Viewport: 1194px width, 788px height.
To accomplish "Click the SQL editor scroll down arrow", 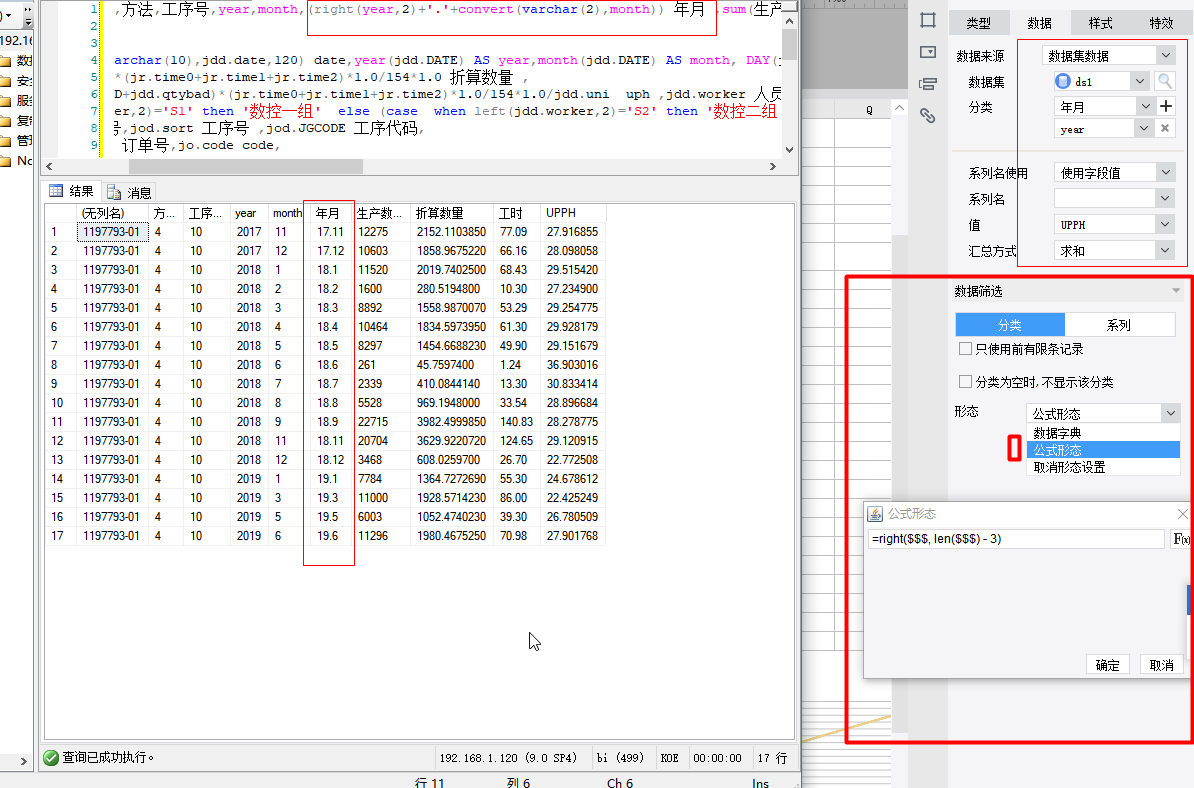I will (790, 149).
